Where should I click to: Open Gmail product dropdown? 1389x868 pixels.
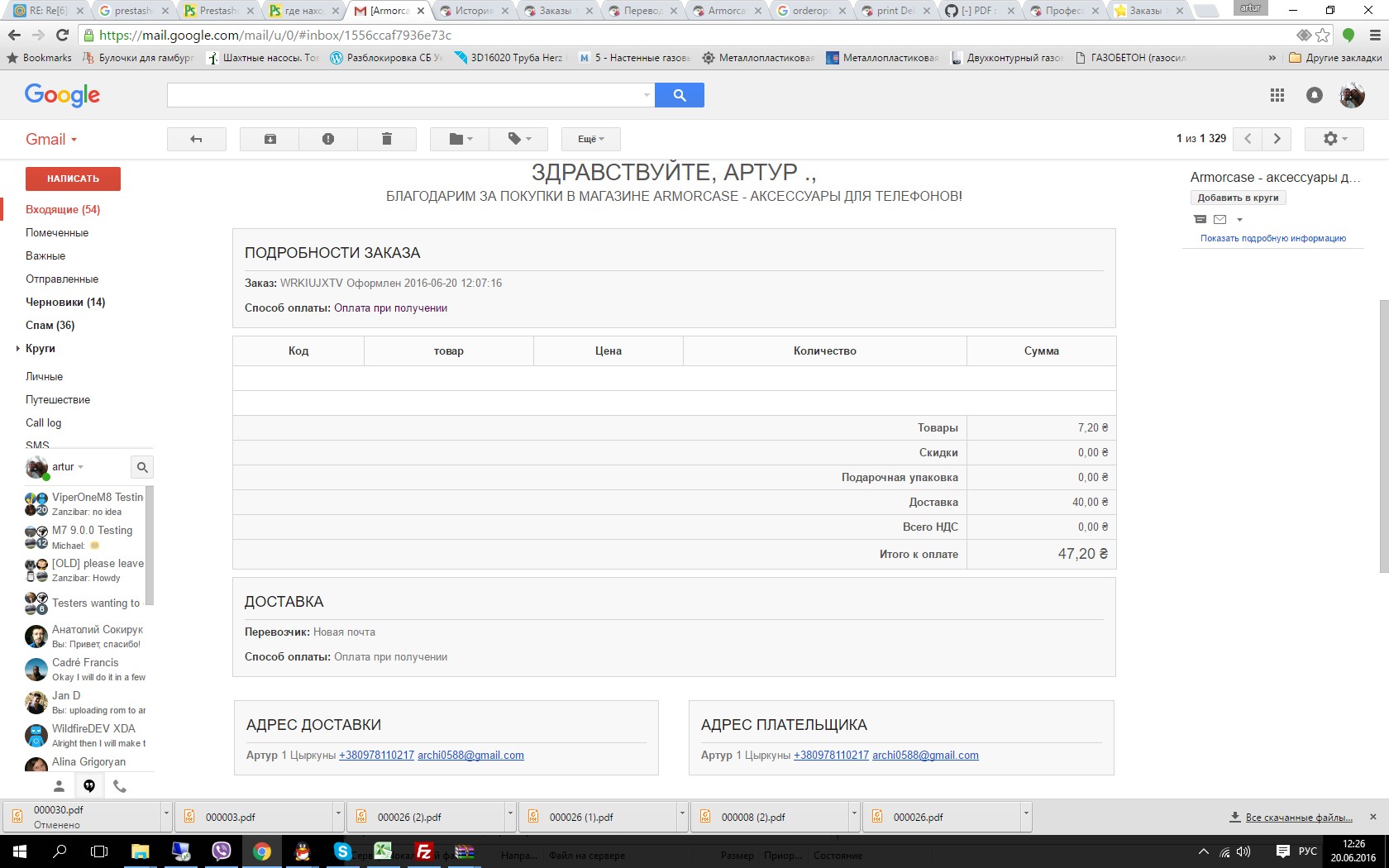pos(51,139)
